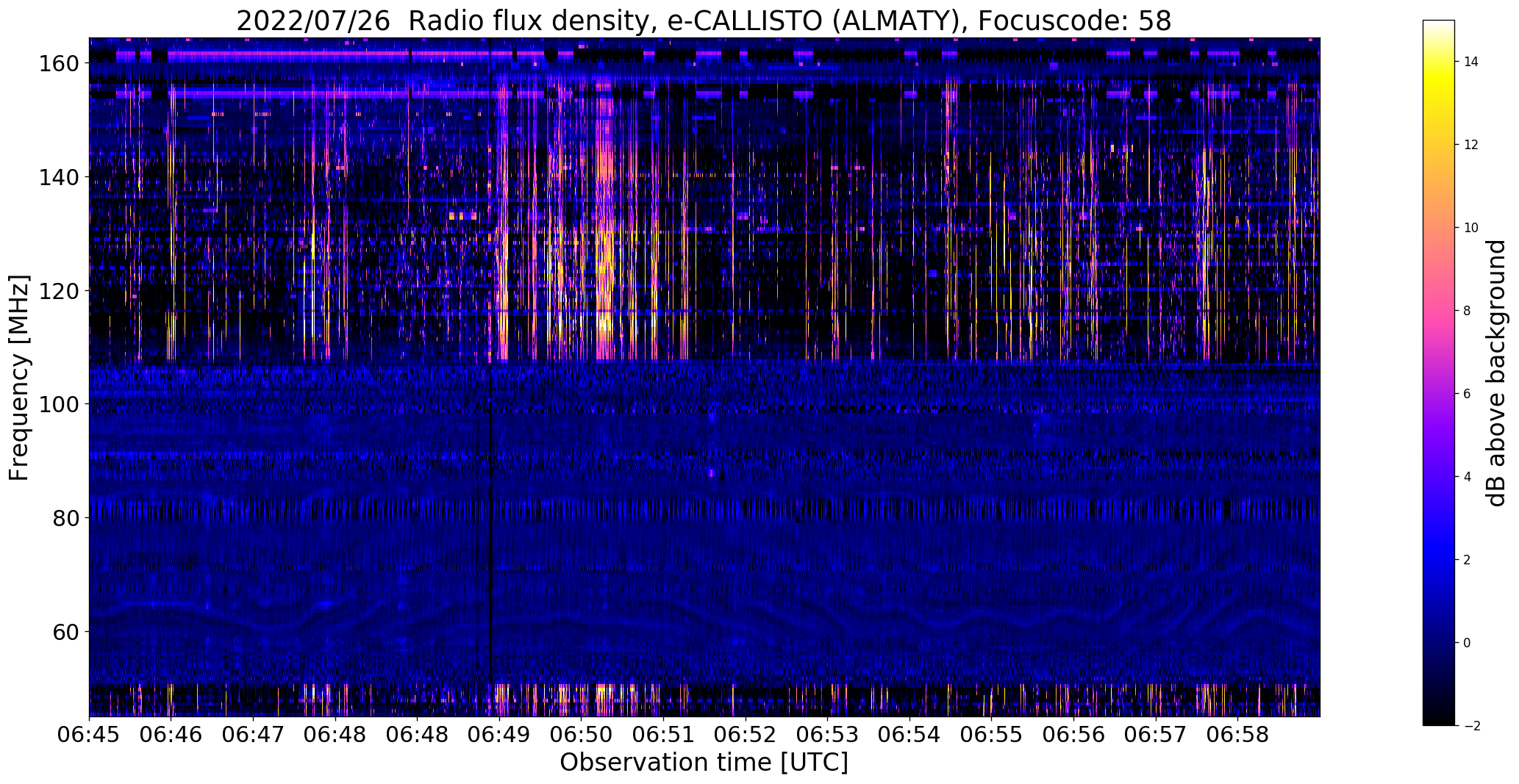This screenshot has width=1519, height=784.
Task: Click the 06:56 time tick label
Action: 1073,735
